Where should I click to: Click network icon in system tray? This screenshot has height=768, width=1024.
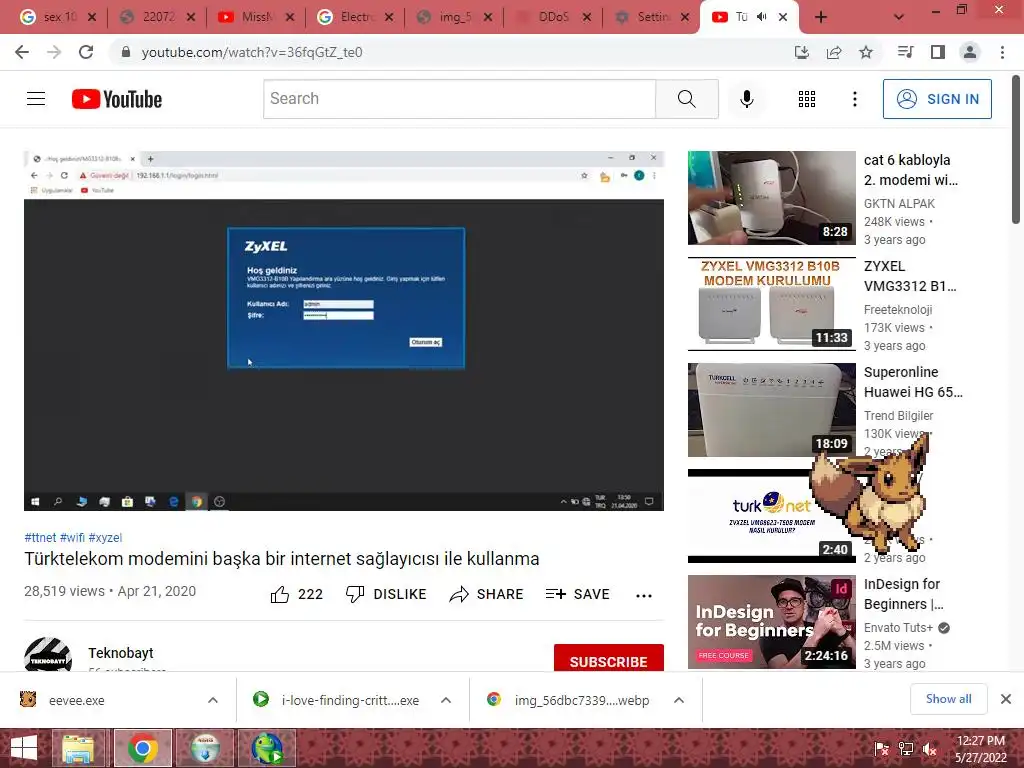tap(906, 750)
